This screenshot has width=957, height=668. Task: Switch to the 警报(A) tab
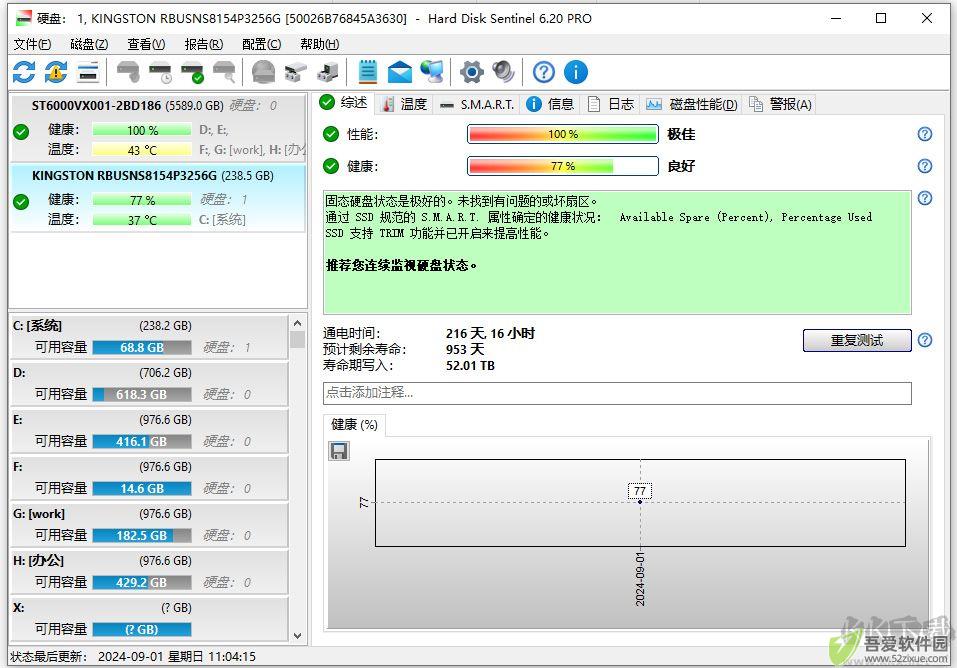coord(780,104)
